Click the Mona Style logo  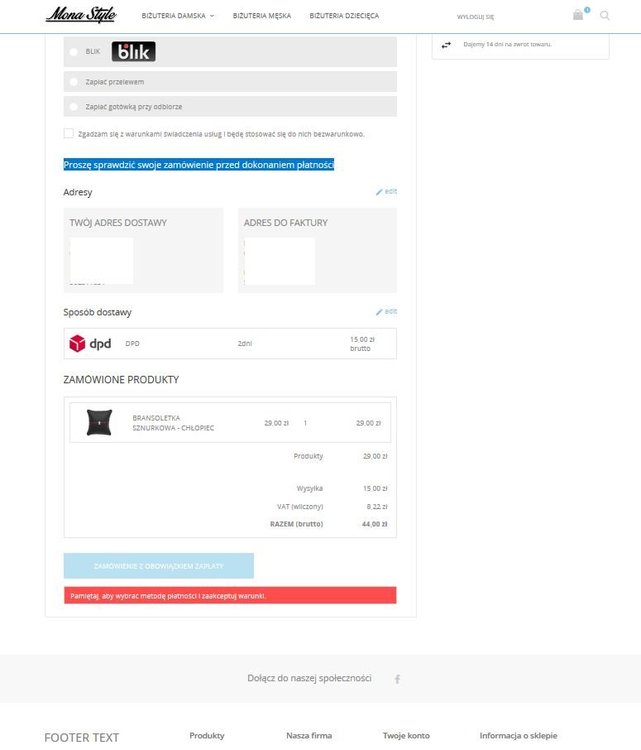(81, 14)
